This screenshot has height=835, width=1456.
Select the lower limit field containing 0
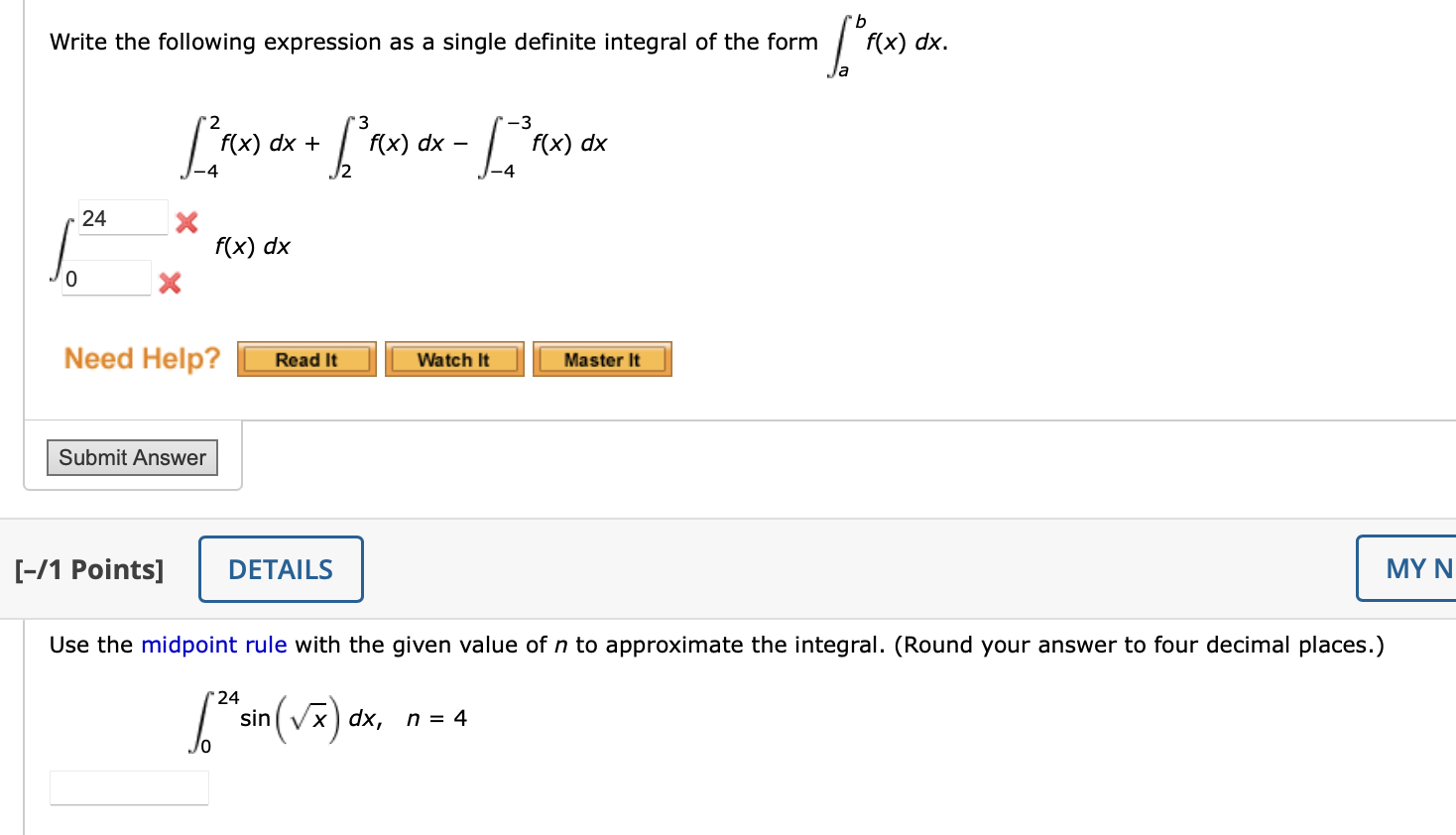tap(105, 279)
